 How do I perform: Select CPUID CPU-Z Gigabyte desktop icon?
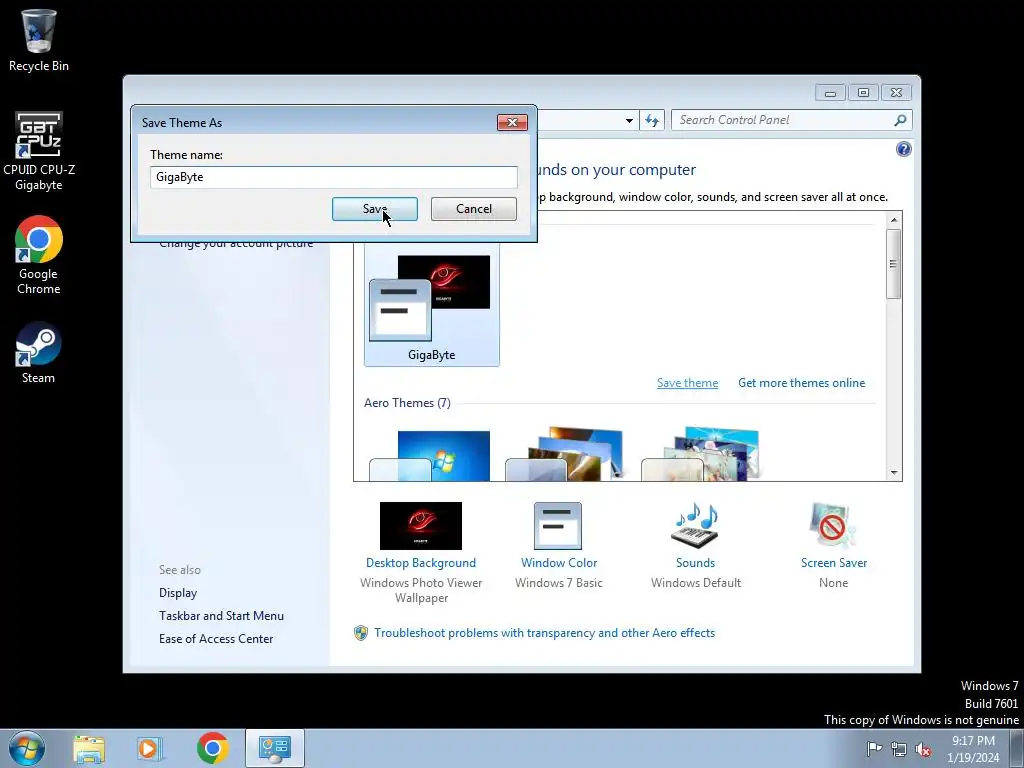coord(39,152)
